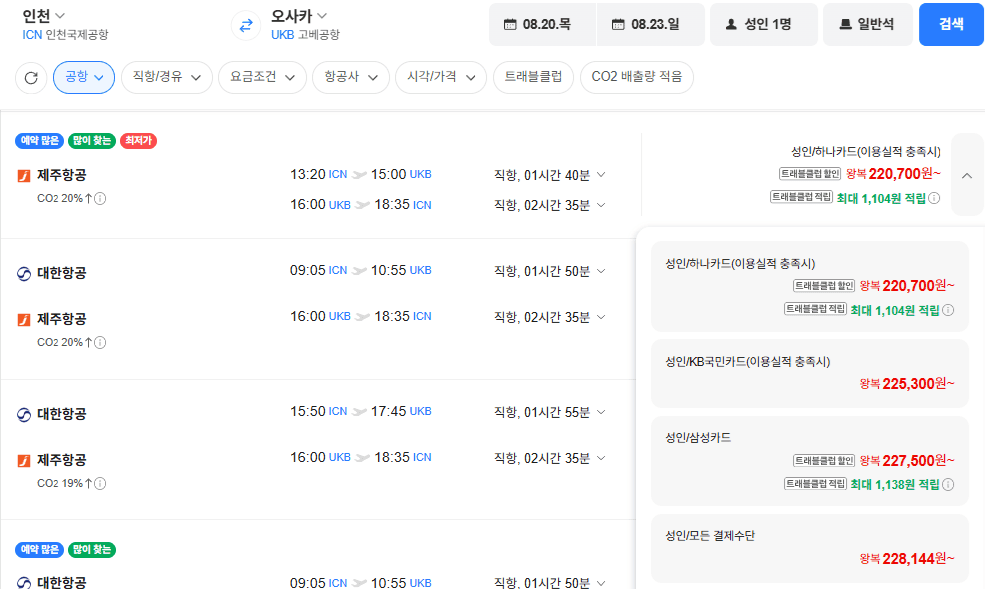The height and width of the screenshot is (589, 985).
Task: Change return date 08.23.일
Action: [651, 24]
